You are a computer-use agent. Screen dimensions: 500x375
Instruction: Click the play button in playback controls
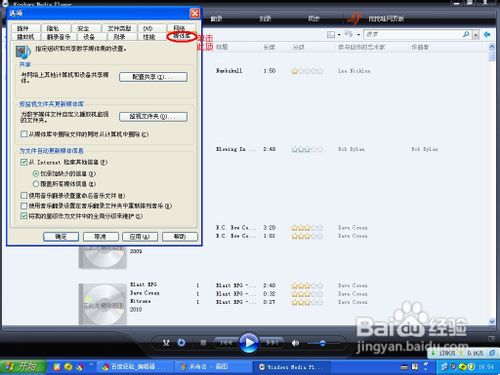pos(249,342)
